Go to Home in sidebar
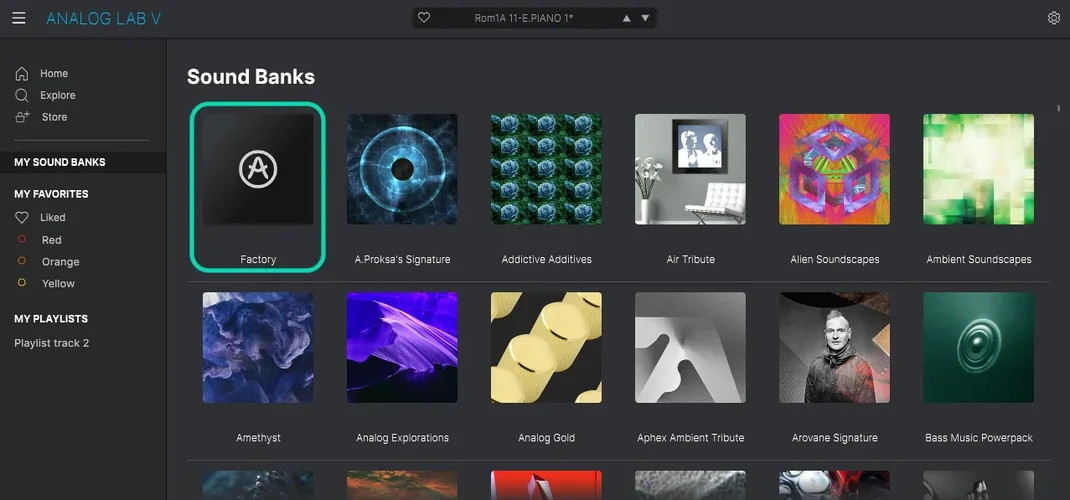The height and width of the screenshot is (500, 1070). pos(53,73)
